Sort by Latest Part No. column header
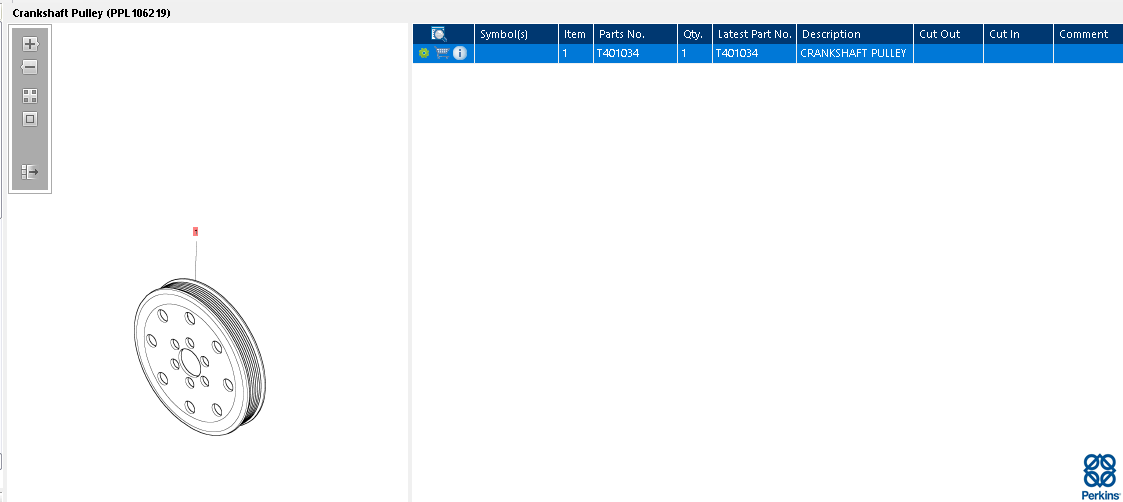 tap(754, 34)
